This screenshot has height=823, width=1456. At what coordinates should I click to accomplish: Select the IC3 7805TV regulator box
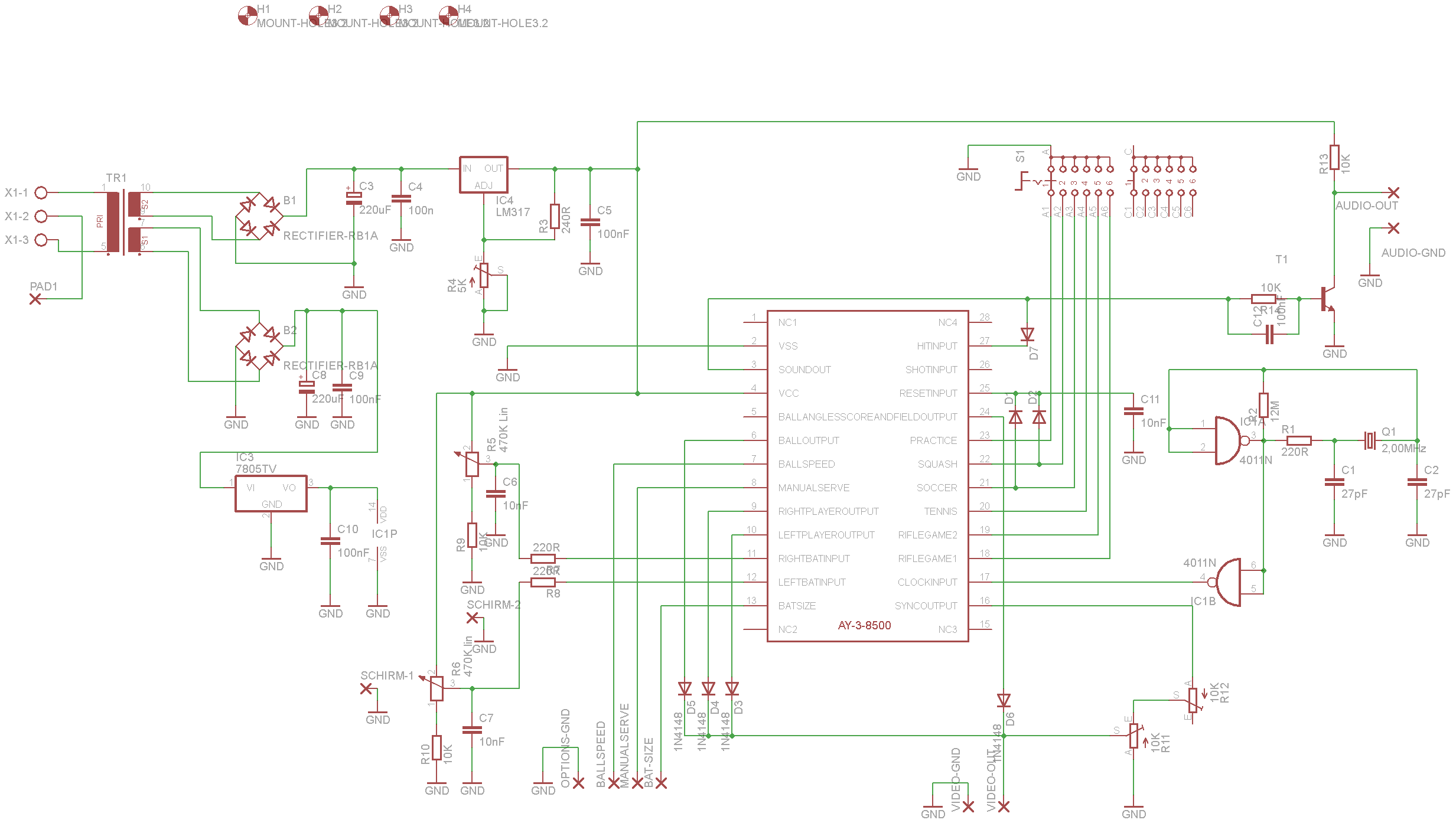271,494
